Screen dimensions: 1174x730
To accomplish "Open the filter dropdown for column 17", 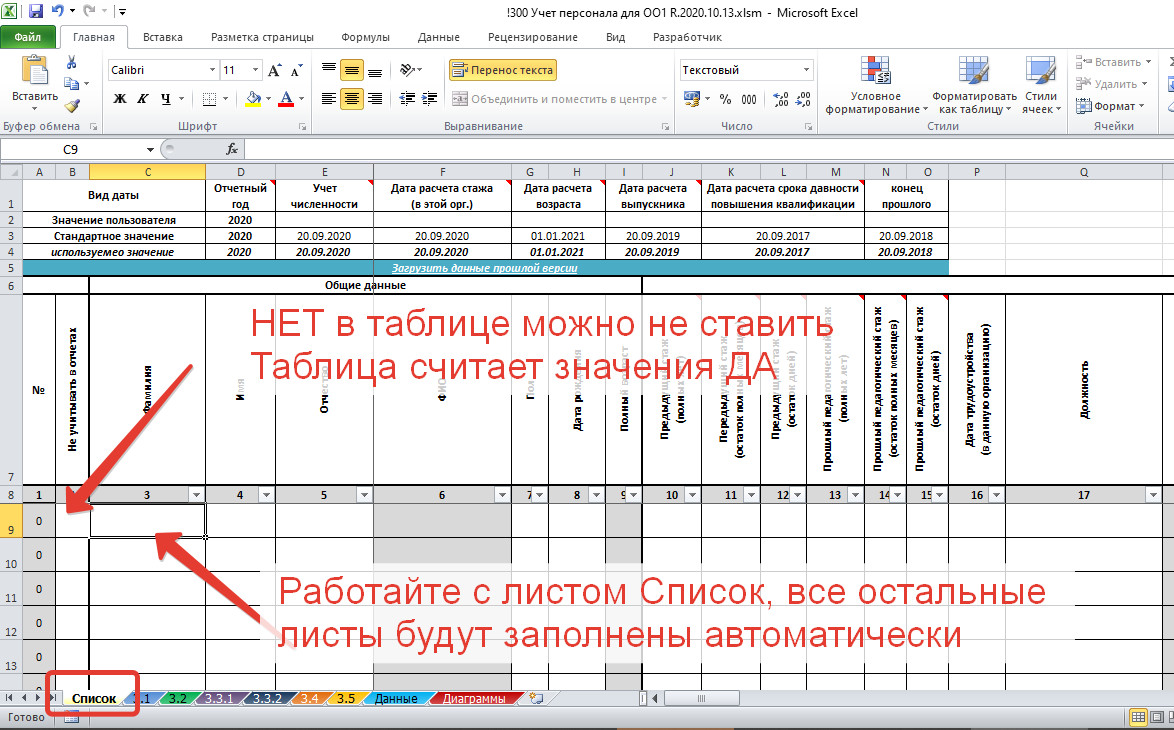I will pyautogui.click(x=1152, y=495).
